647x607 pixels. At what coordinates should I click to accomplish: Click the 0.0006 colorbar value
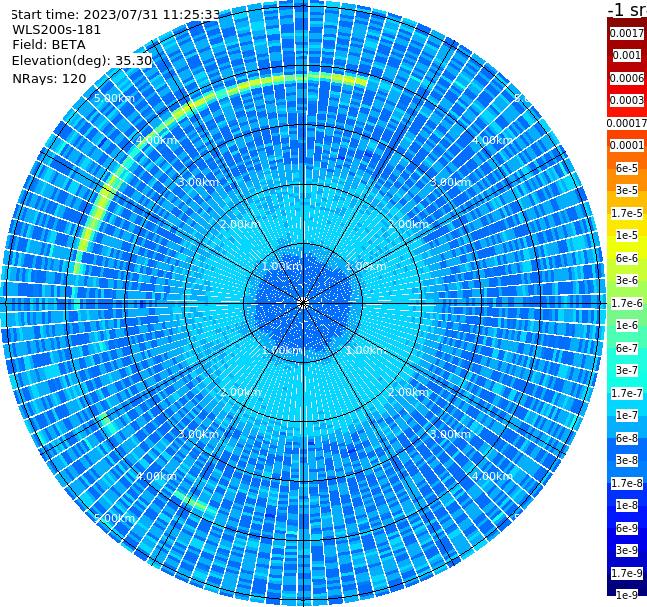pyautogui.click(x=627, y=78)
